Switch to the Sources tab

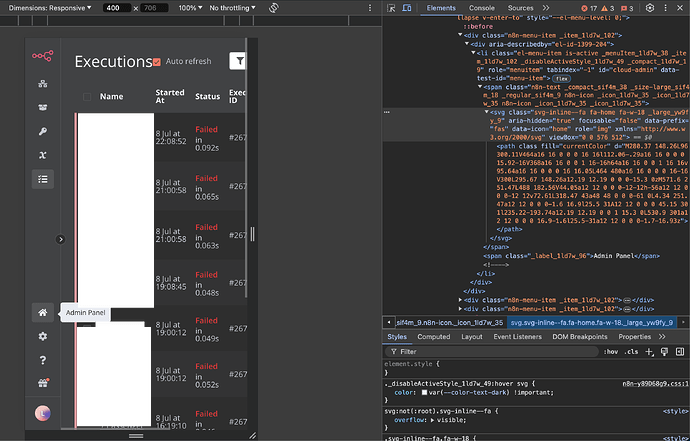point(520,8)
